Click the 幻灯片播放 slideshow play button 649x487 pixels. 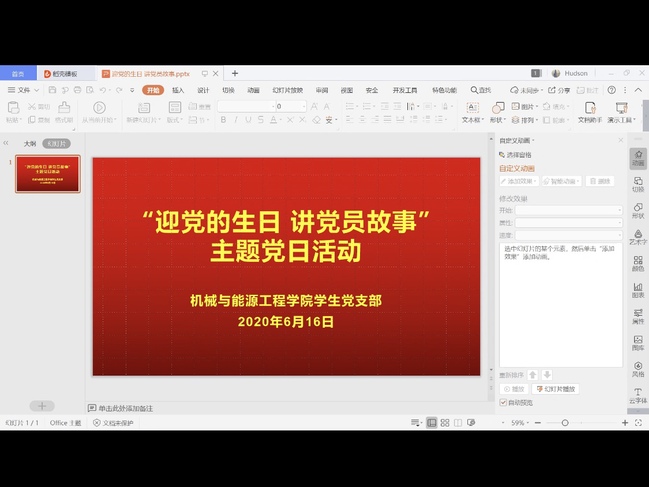[x=556, y=388]
